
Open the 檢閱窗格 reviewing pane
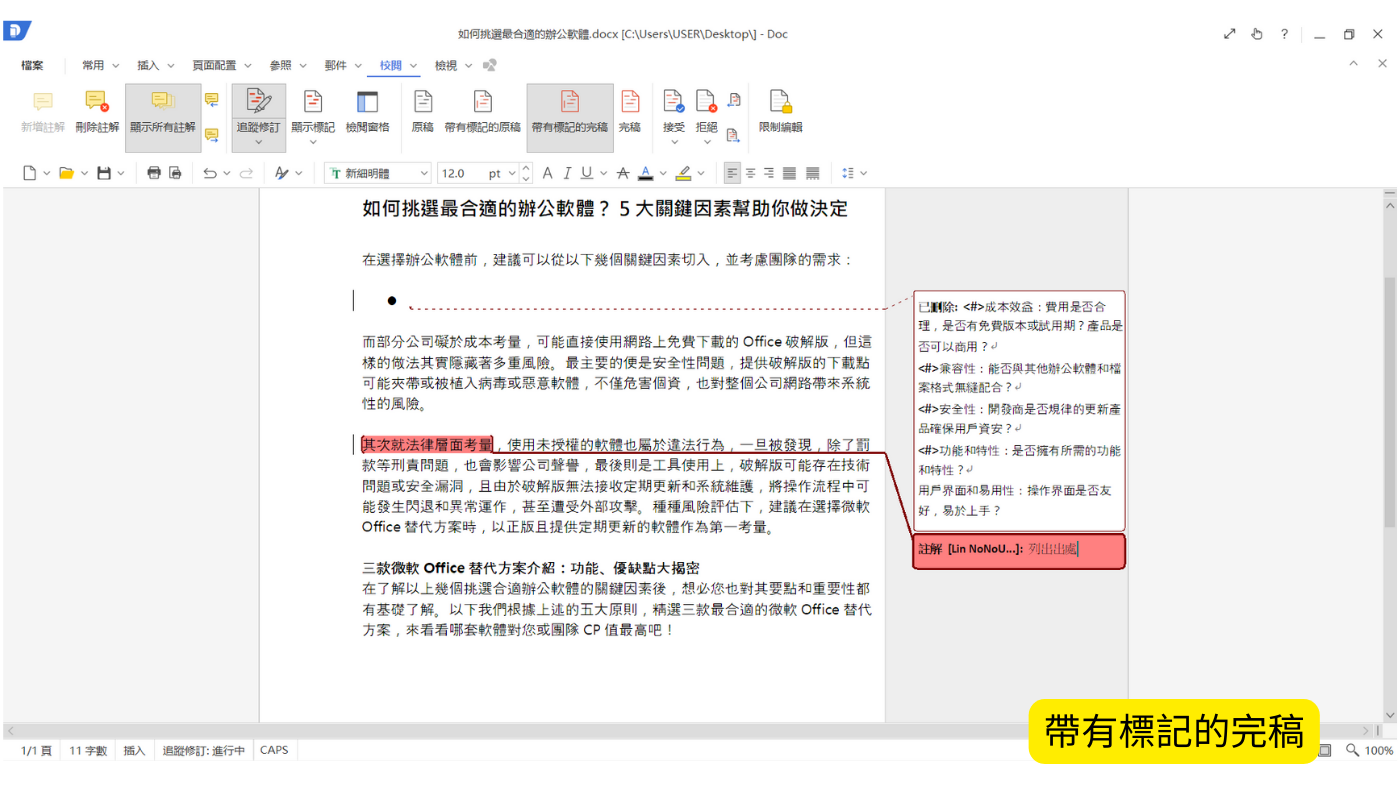click(x=367, y=111)
